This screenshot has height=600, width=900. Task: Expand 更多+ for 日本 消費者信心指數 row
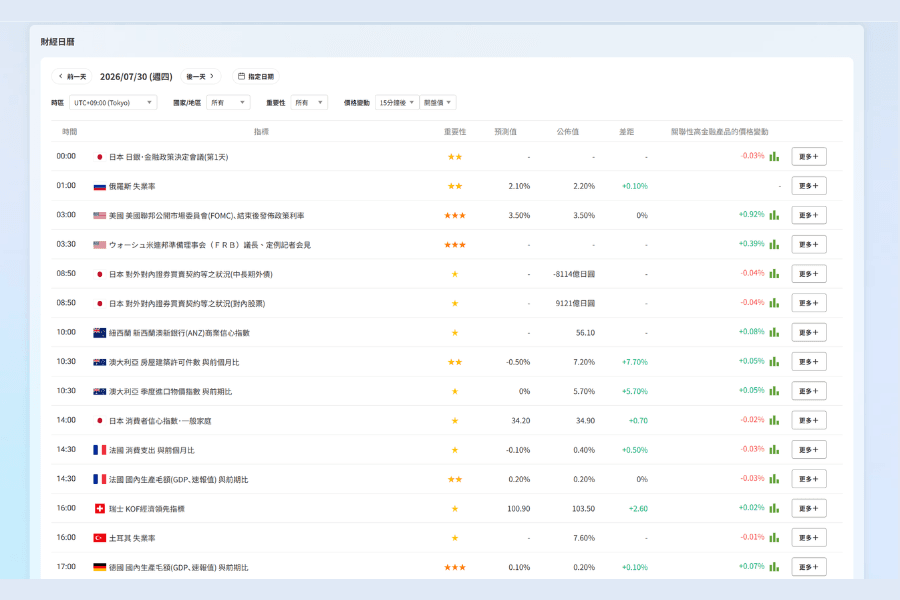click(809, 420)
